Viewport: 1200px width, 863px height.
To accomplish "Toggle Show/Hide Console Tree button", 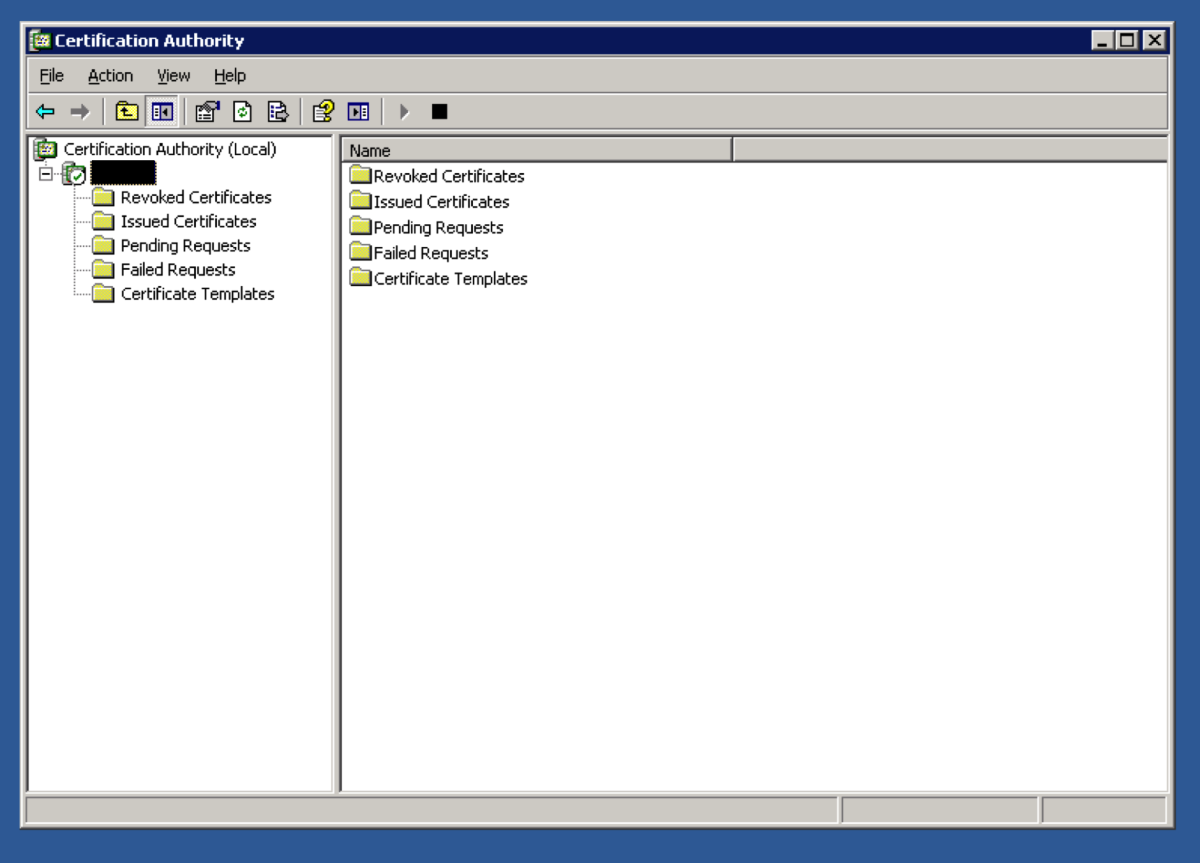I will [x=161, y=112].
